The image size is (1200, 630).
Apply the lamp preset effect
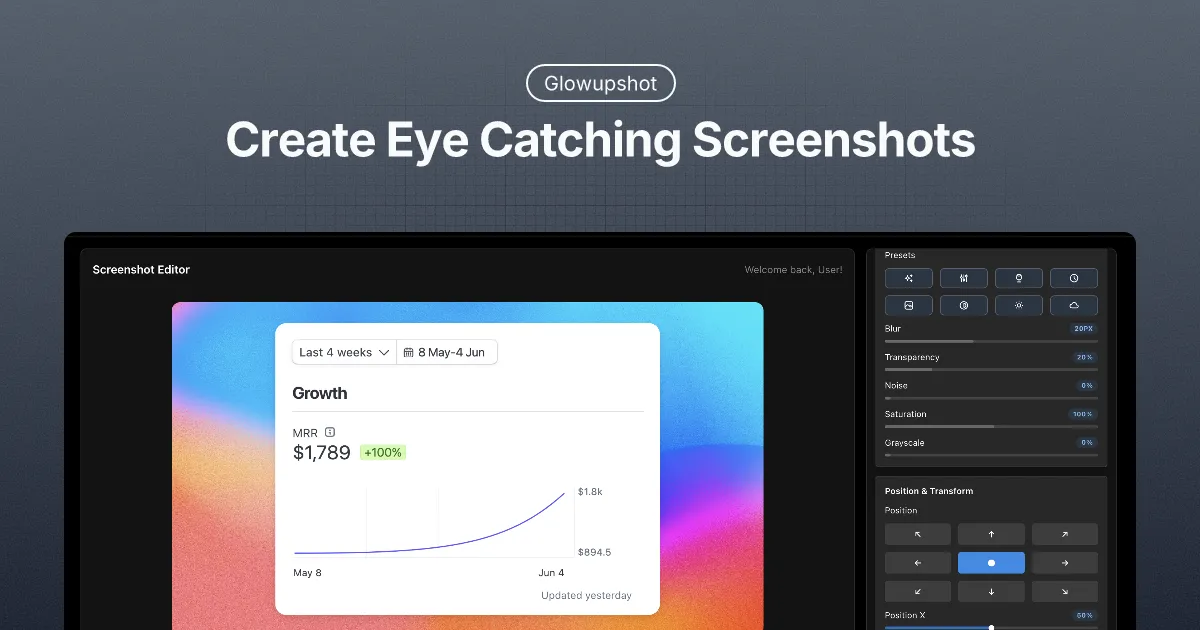(1019, 278)
